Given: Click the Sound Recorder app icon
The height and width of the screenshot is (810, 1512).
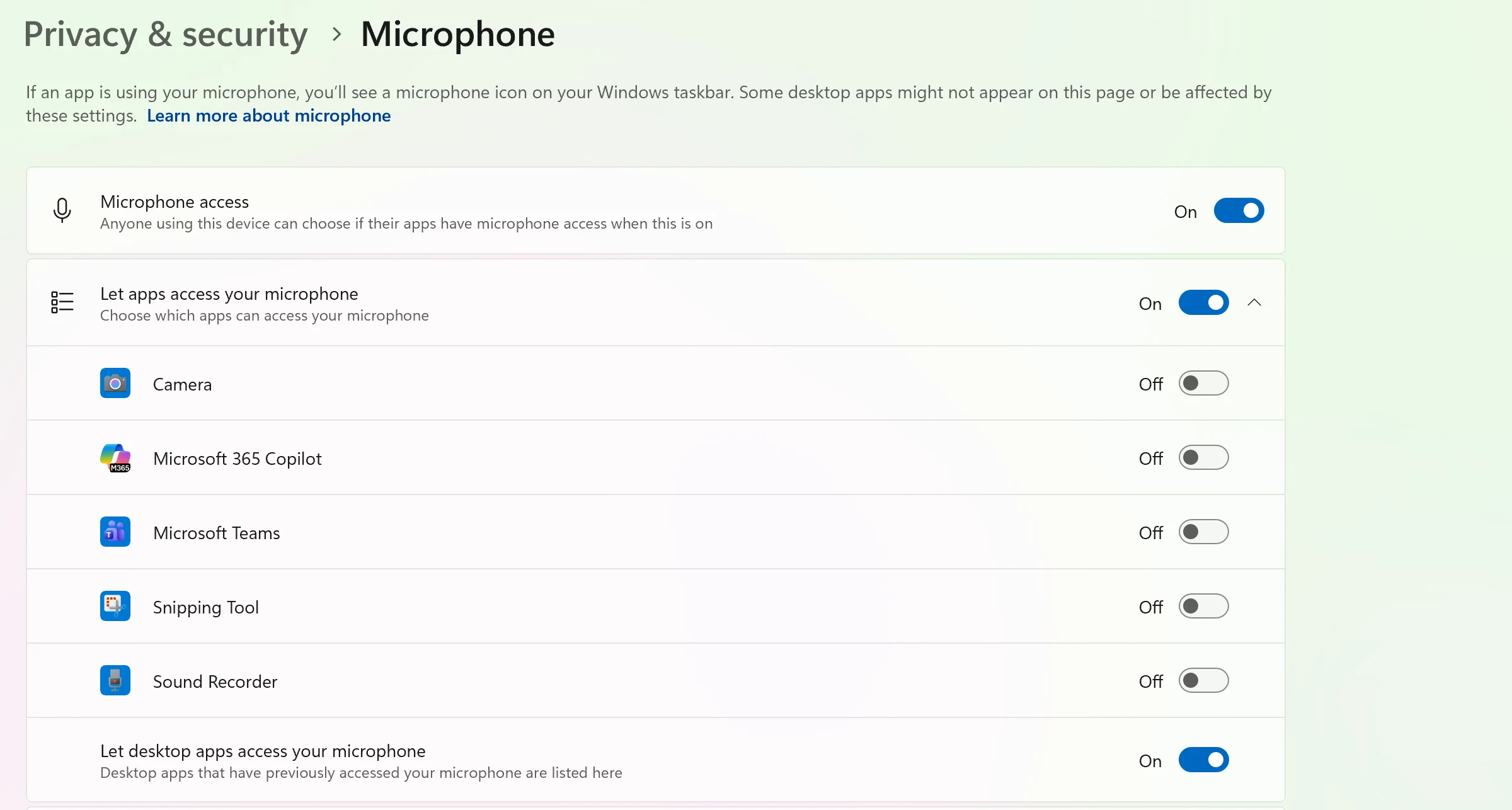Looking at the screenshot, I should tap(115, 680).
